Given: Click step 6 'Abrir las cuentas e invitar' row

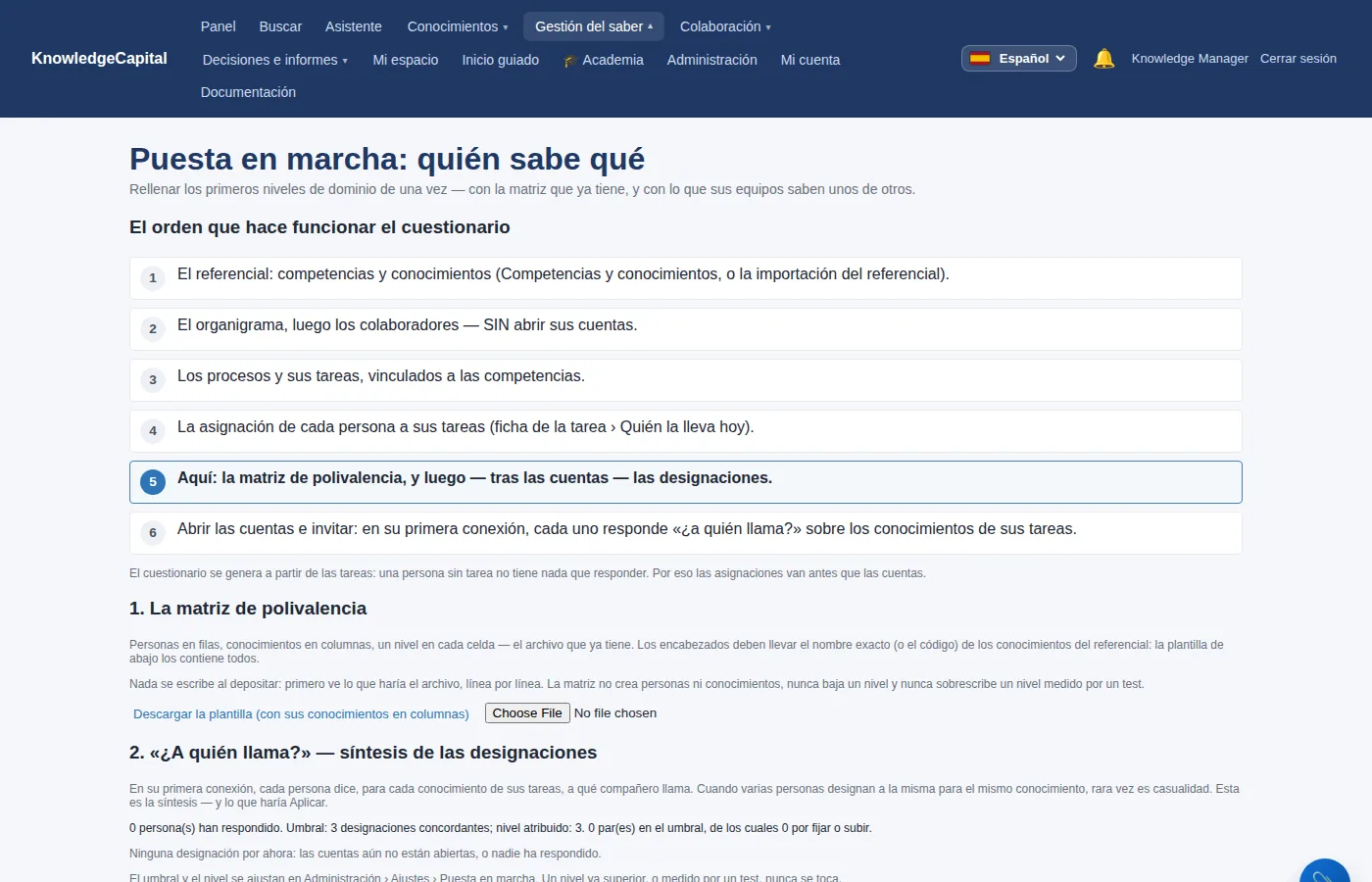Looking at the screenshot, I should [686, 533].
